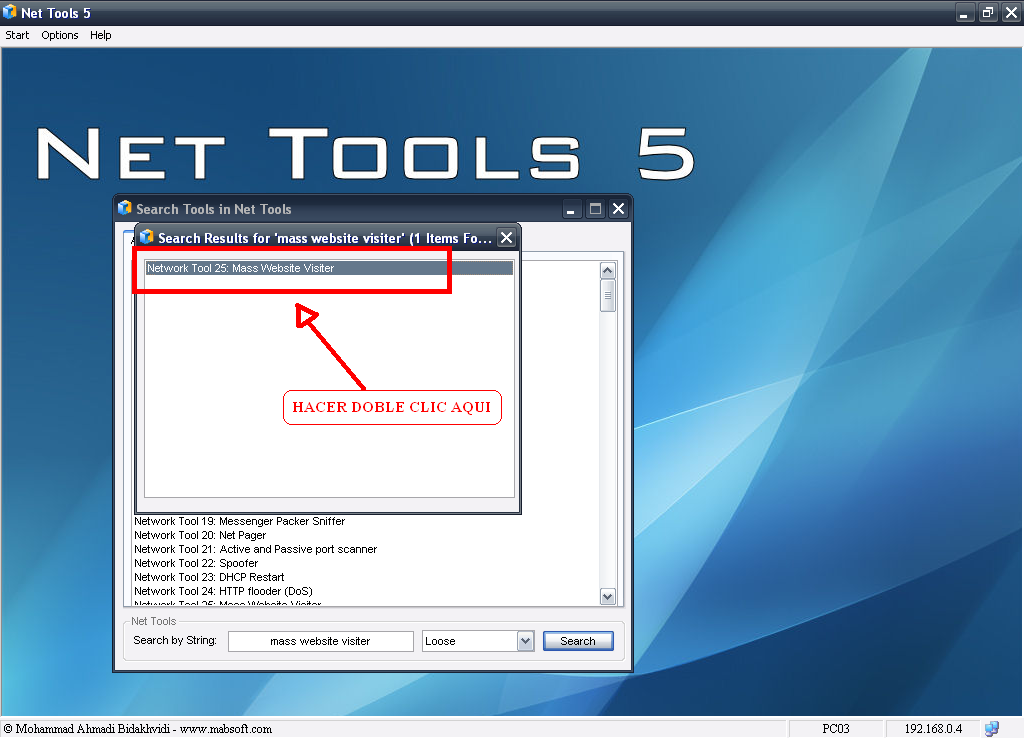Select Network Tool 25: Mass Website Visiter result
This screenshot has width=1024, height=738.
tap(329, 268)
